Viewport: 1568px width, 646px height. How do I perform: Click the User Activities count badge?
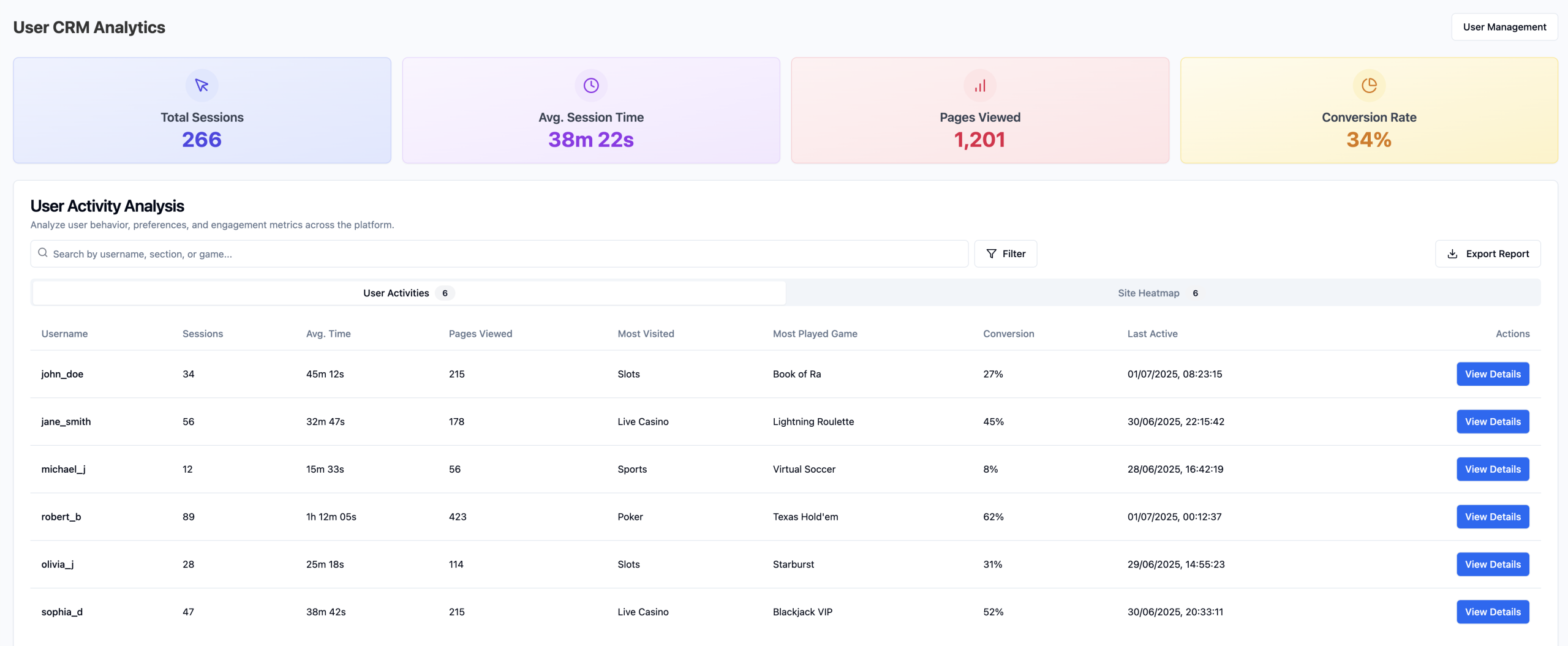pyautogui.click(x=445, y=293)
